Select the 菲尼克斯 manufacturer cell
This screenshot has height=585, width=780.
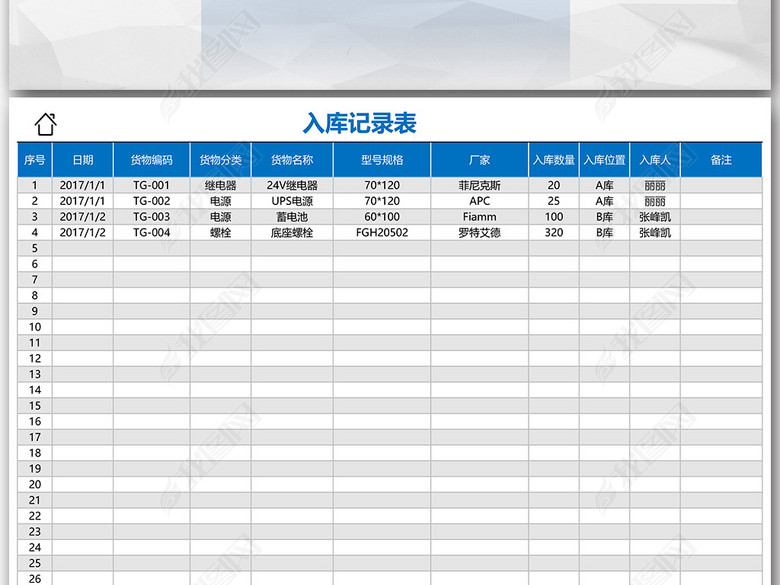pyautogui.click(x=480, y=186)
